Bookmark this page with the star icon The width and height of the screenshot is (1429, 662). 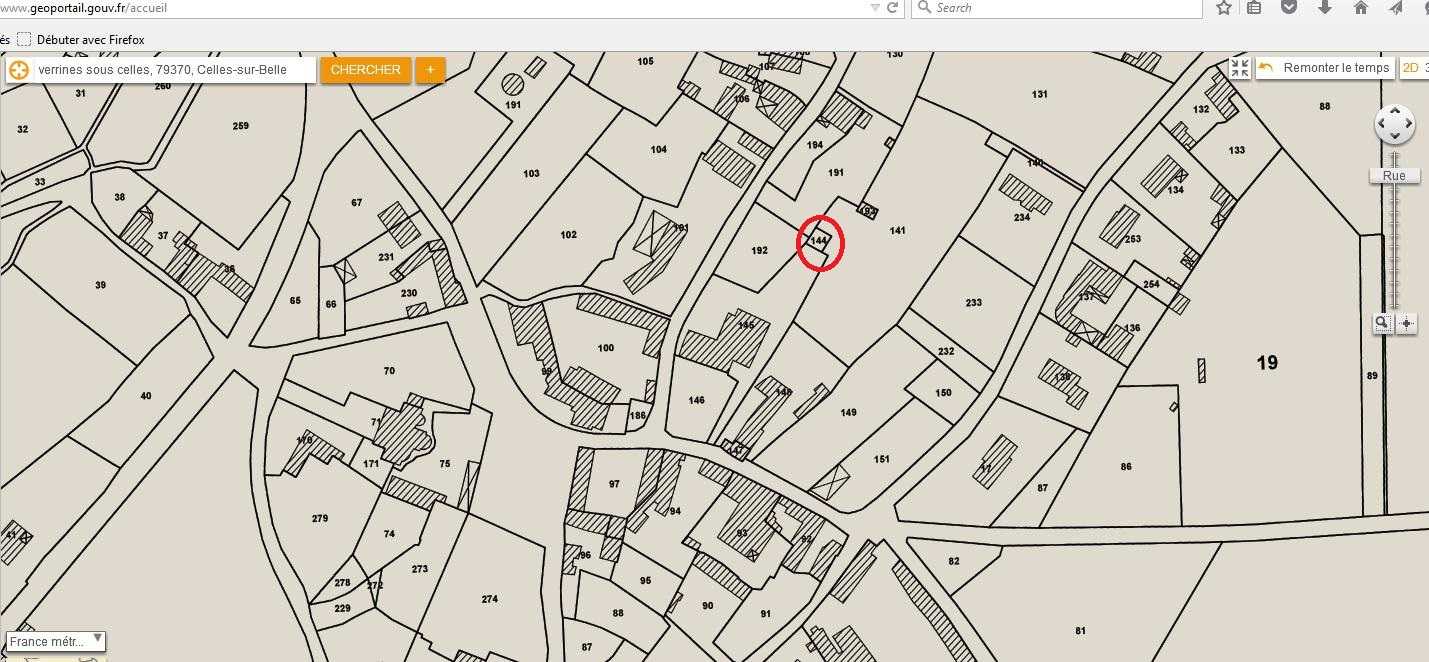click(1224, 7)
